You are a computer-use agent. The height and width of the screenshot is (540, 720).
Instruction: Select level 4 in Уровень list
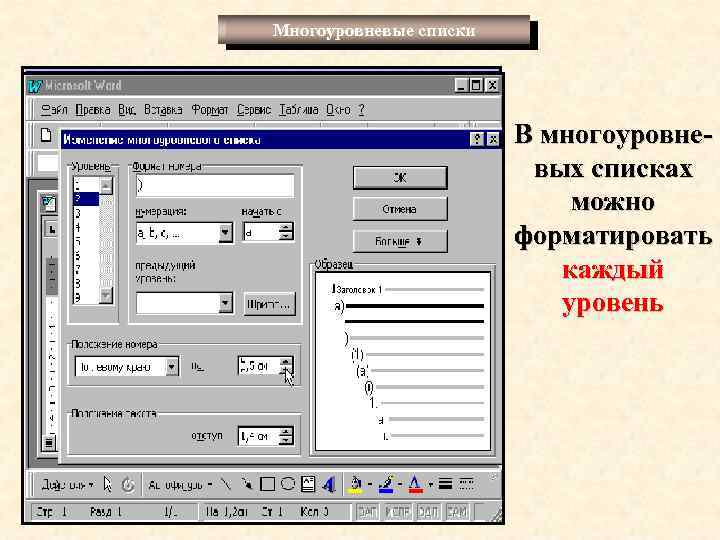pos(86,227)
